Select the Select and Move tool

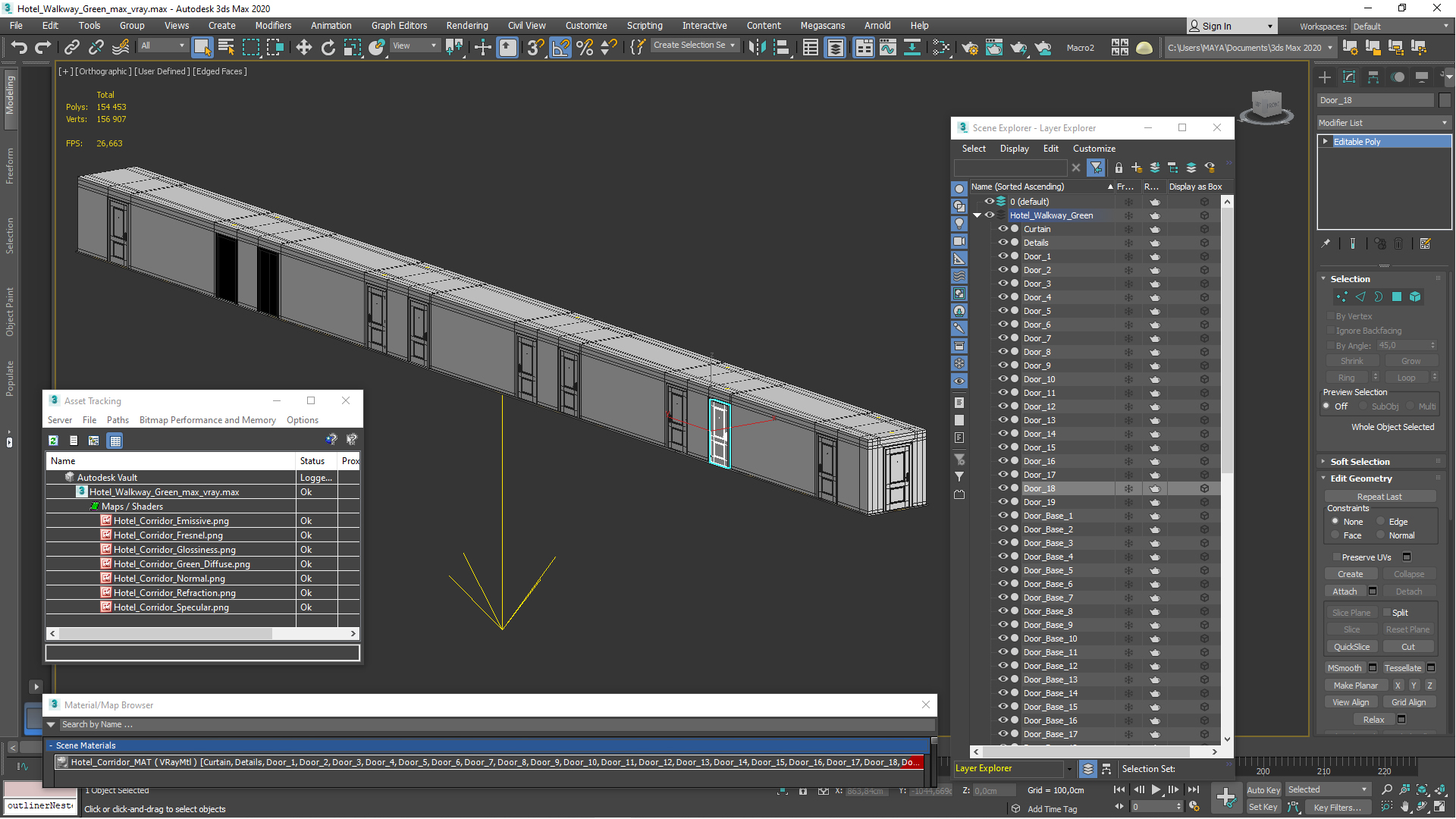tap(304, 48)
